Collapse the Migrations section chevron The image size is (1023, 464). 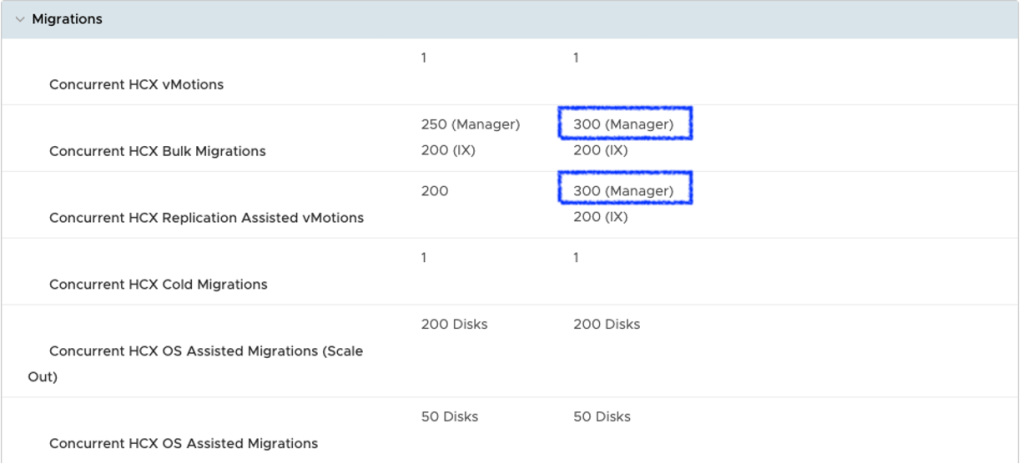tap(19, 19)
